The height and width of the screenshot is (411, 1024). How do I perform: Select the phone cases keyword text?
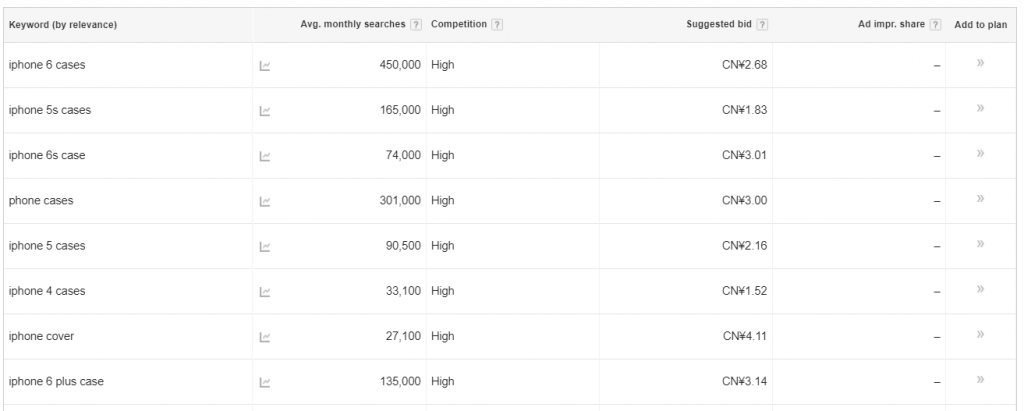pyautogui.click(x=40, y=201)
